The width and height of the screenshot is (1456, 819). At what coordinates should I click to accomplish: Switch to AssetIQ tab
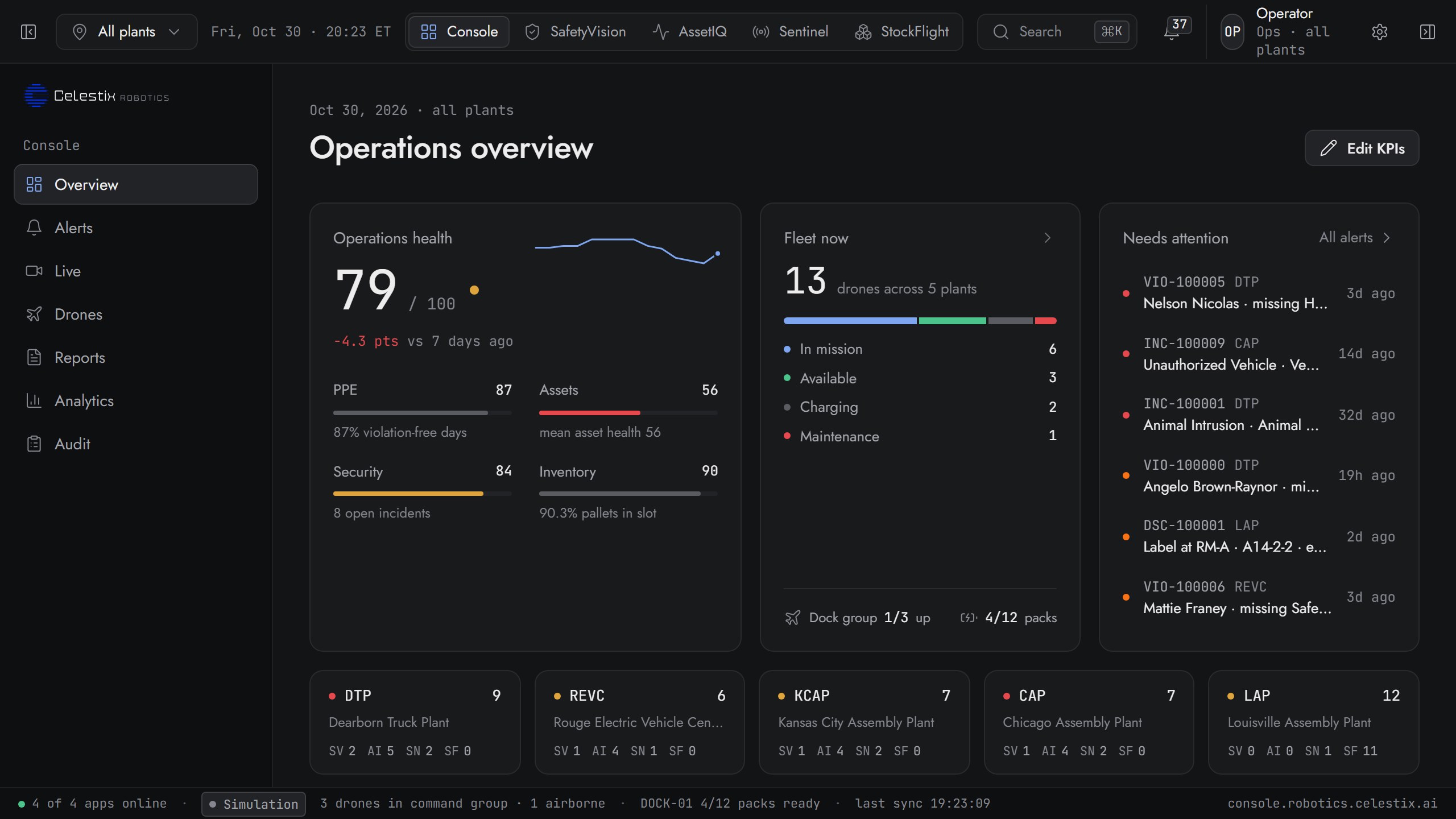coord(689,32)
